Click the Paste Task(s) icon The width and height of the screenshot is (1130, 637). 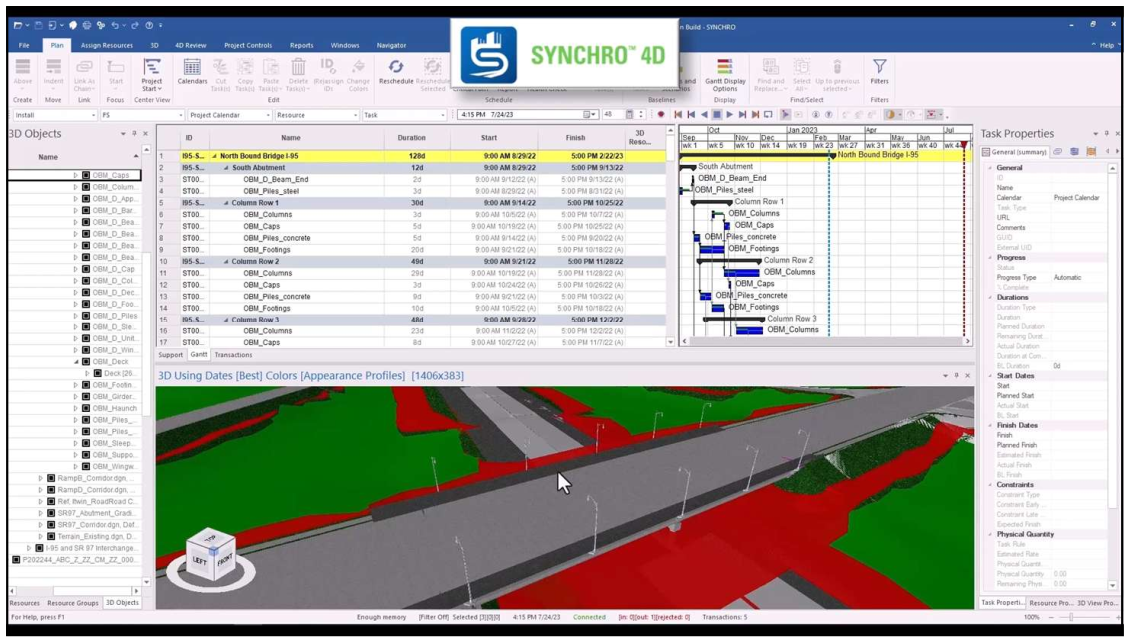[271, 68]
